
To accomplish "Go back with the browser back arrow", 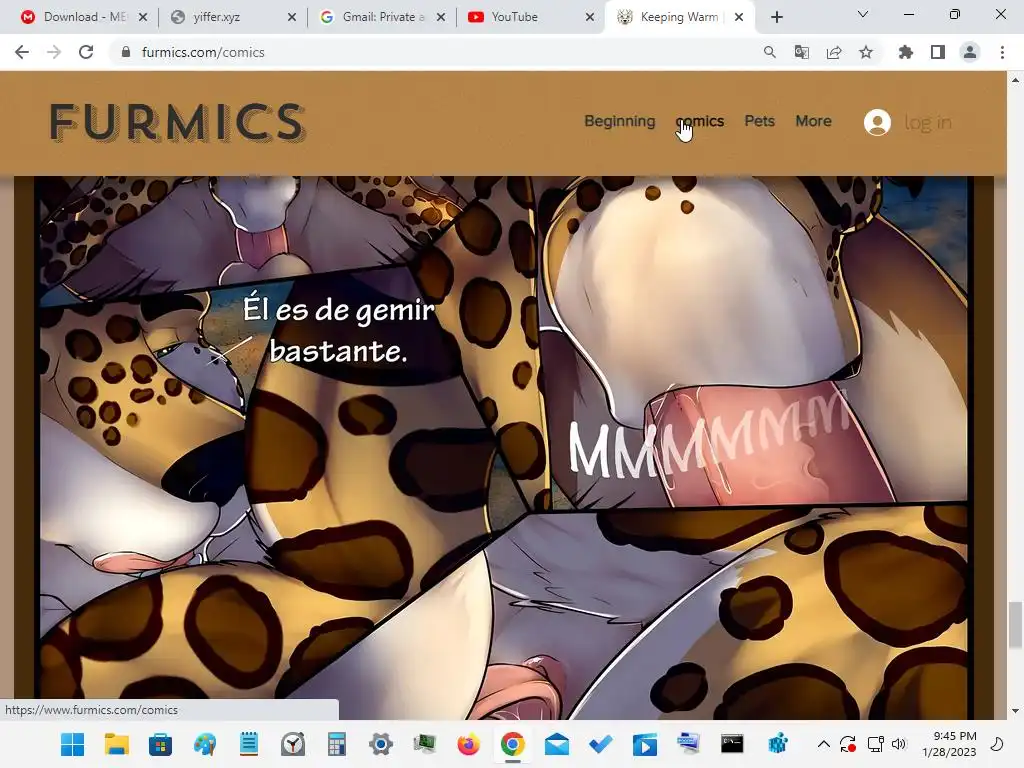I will pos(22,52).
